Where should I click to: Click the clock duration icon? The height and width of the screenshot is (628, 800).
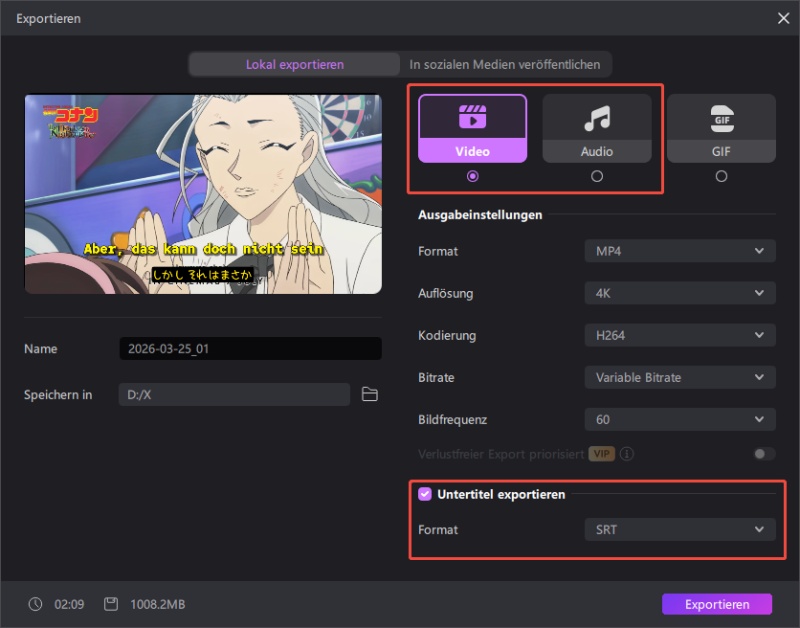(x=35, y=604)
